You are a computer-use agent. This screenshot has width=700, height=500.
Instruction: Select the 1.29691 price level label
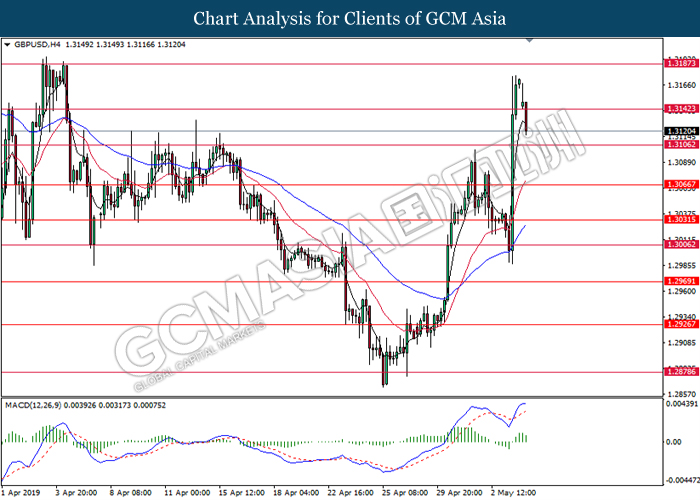[x=682, y=281]
